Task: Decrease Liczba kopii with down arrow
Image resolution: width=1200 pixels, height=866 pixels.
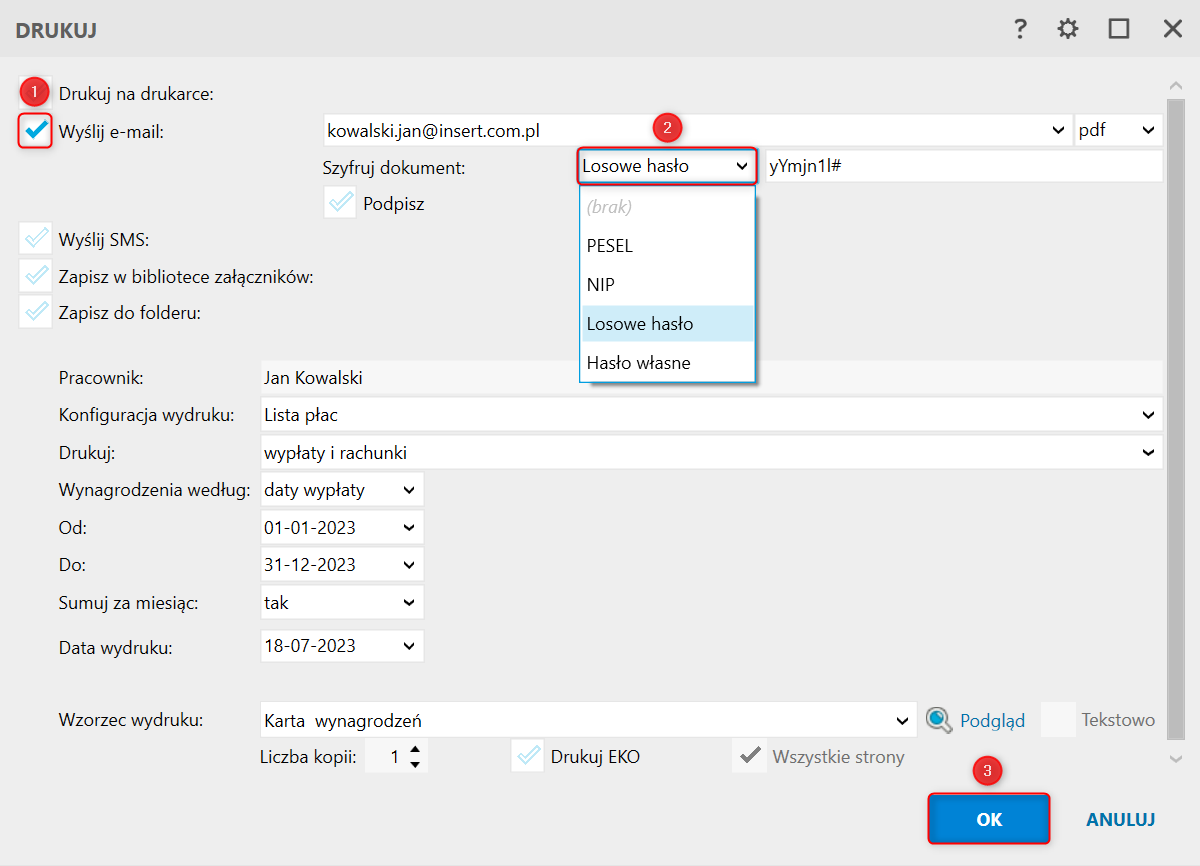Action: pyautogui.click(x=415, y=765)
